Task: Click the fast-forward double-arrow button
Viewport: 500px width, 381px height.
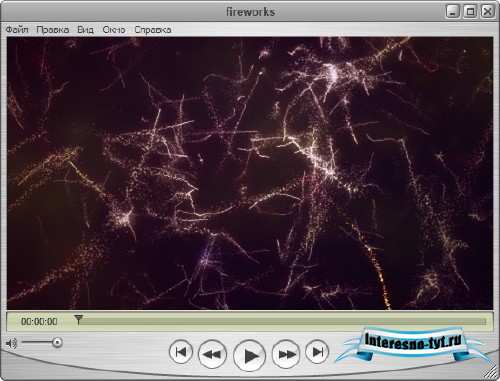Action: (x=286, y=354)
